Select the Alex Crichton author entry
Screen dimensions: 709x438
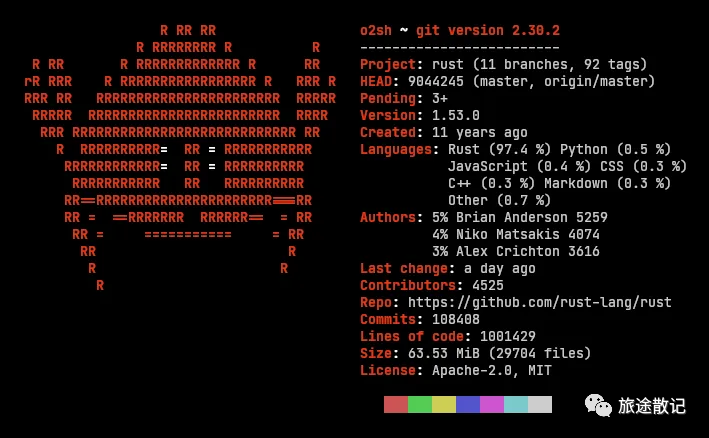pos(515,251)
